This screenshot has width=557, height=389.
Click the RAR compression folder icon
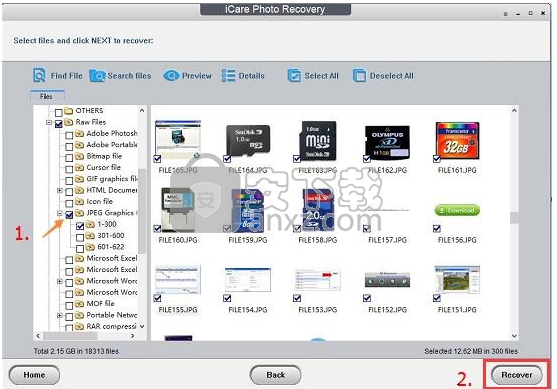[80, 326]
